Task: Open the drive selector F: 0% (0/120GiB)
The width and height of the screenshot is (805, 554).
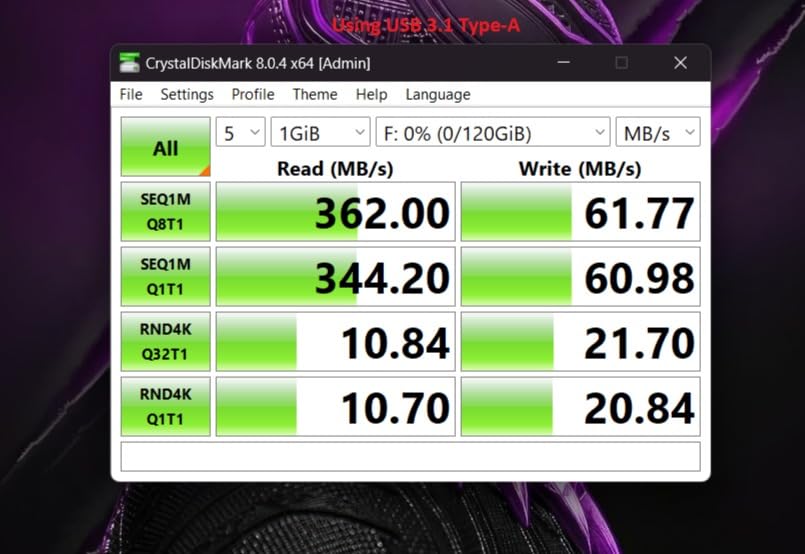Action: [x=493, y=132]
